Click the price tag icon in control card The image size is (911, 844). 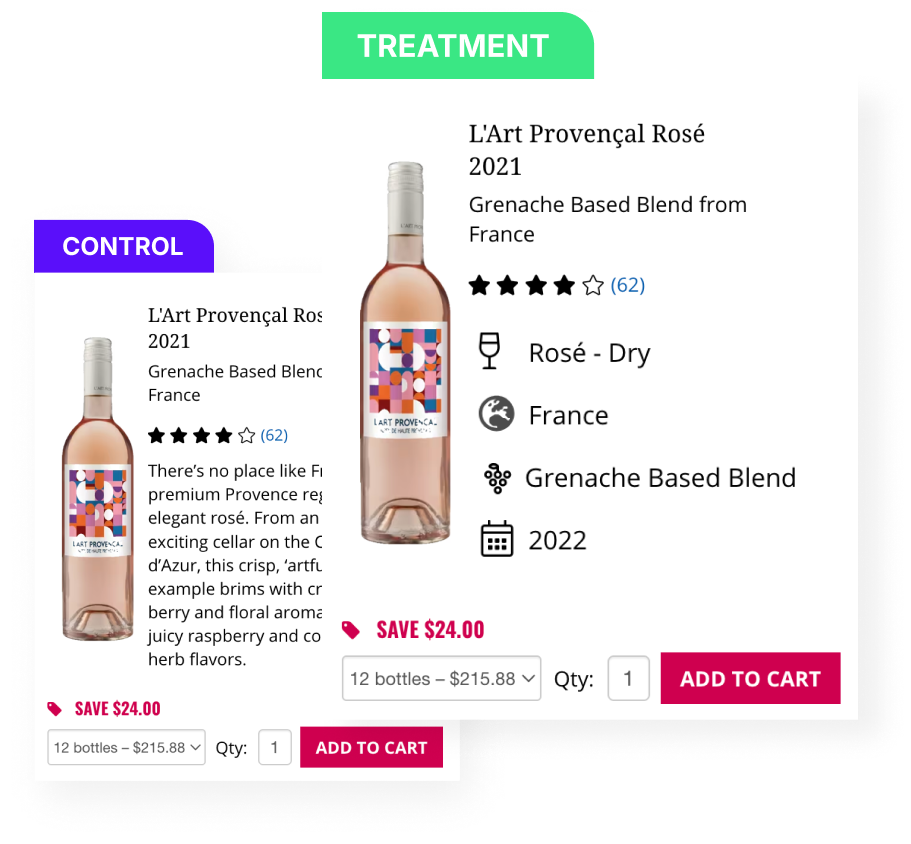tap(54, 709)
